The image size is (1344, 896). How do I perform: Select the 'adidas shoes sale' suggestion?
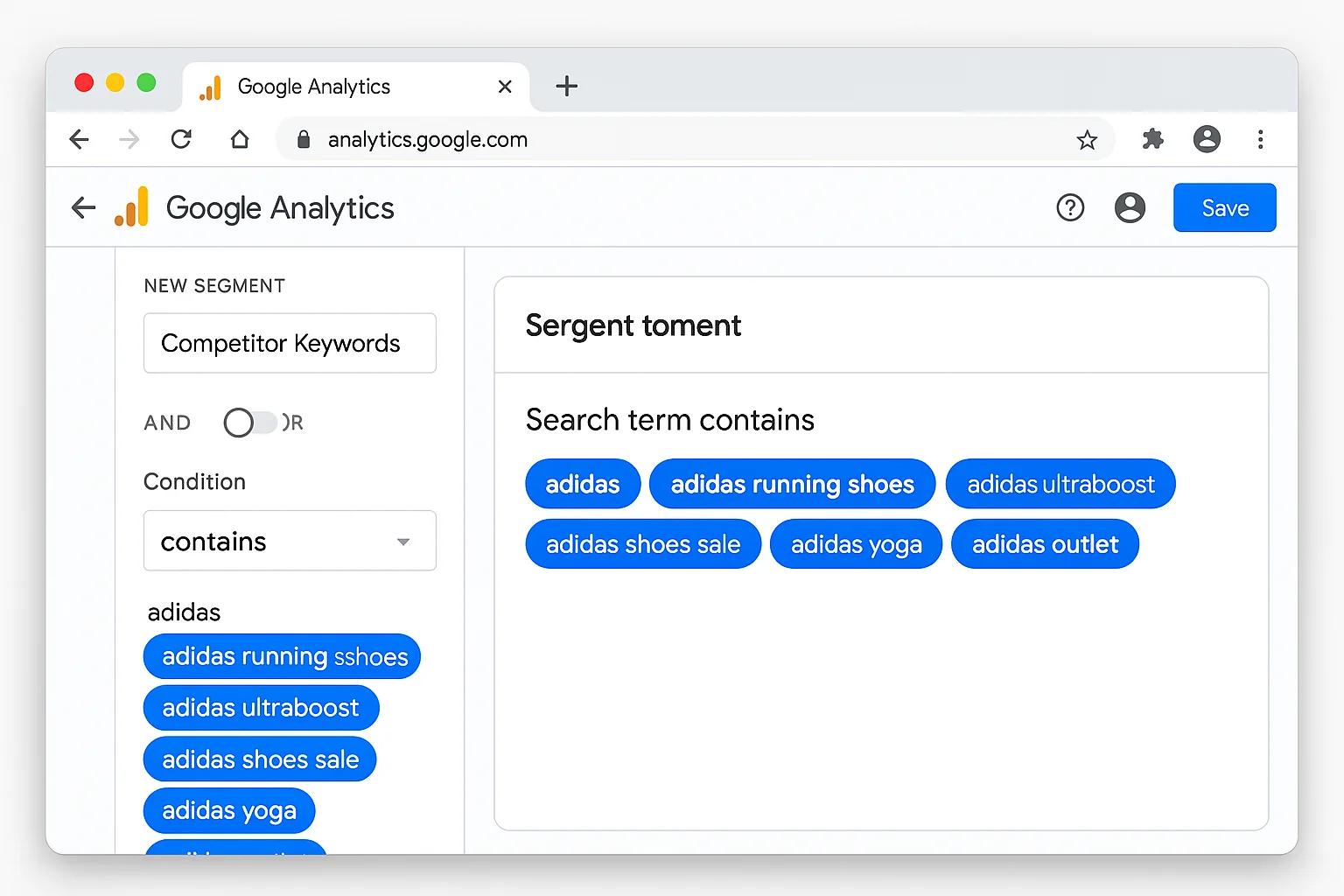click(x=260, y=759)
